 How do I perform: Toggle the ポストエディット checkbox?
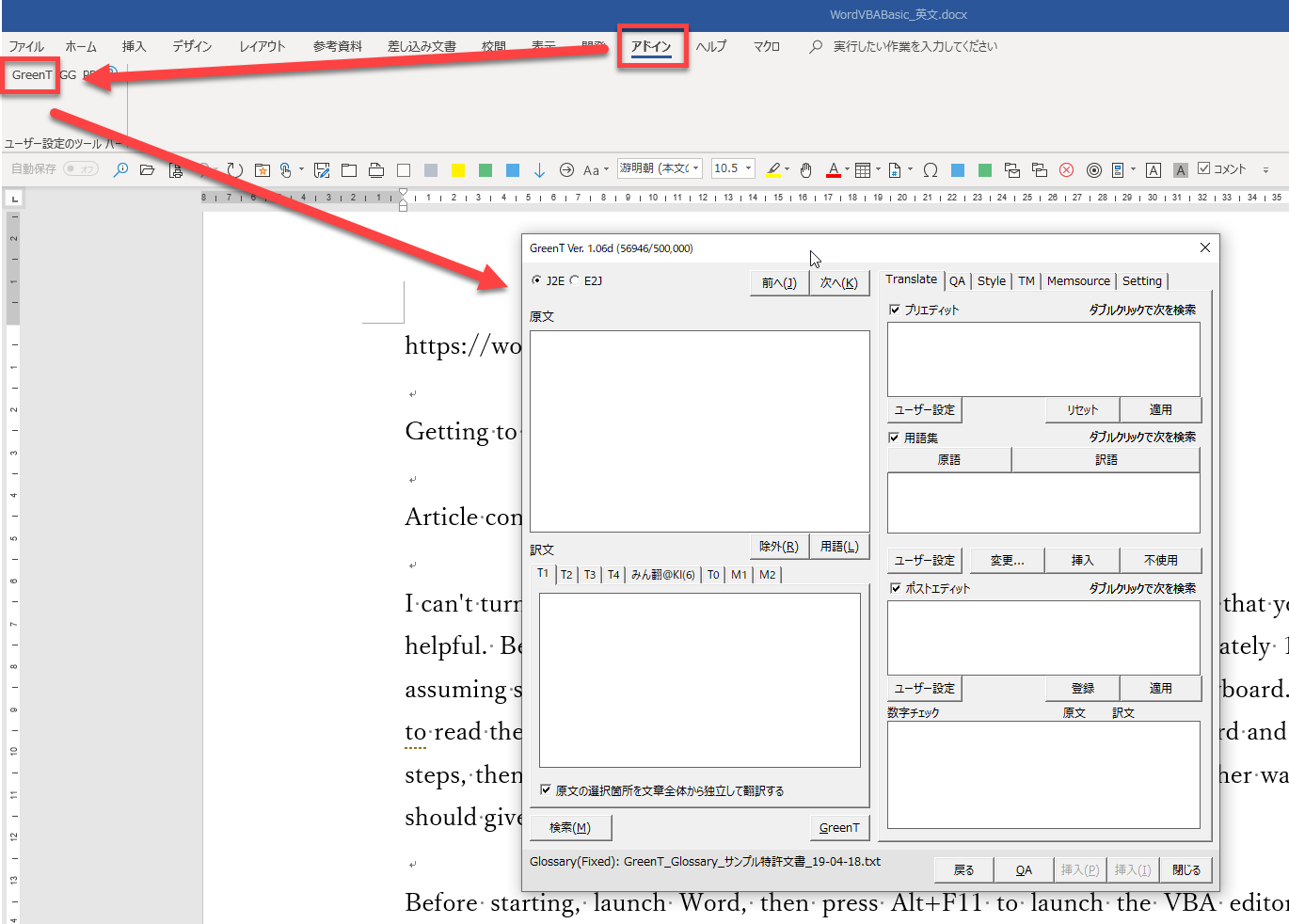pyautogui.click(x=895, y=588)
